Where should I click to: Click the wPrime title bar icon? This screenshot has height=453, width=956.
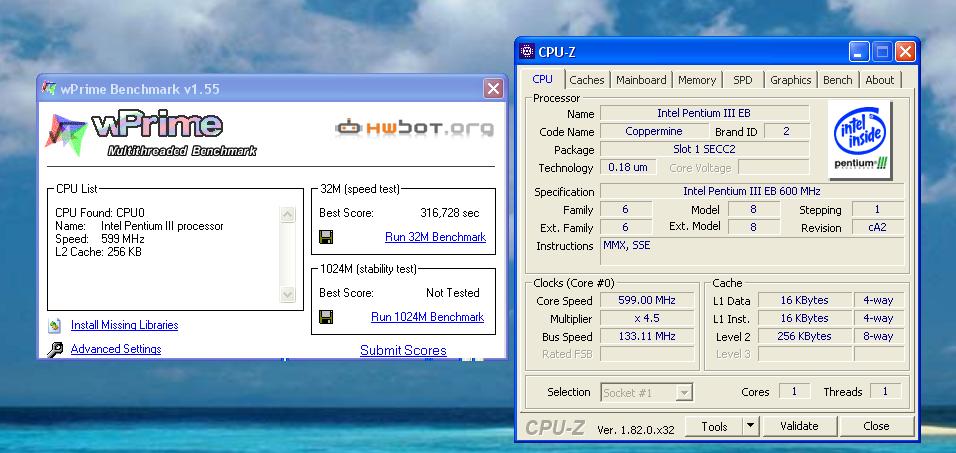click(x=49, y=88)
